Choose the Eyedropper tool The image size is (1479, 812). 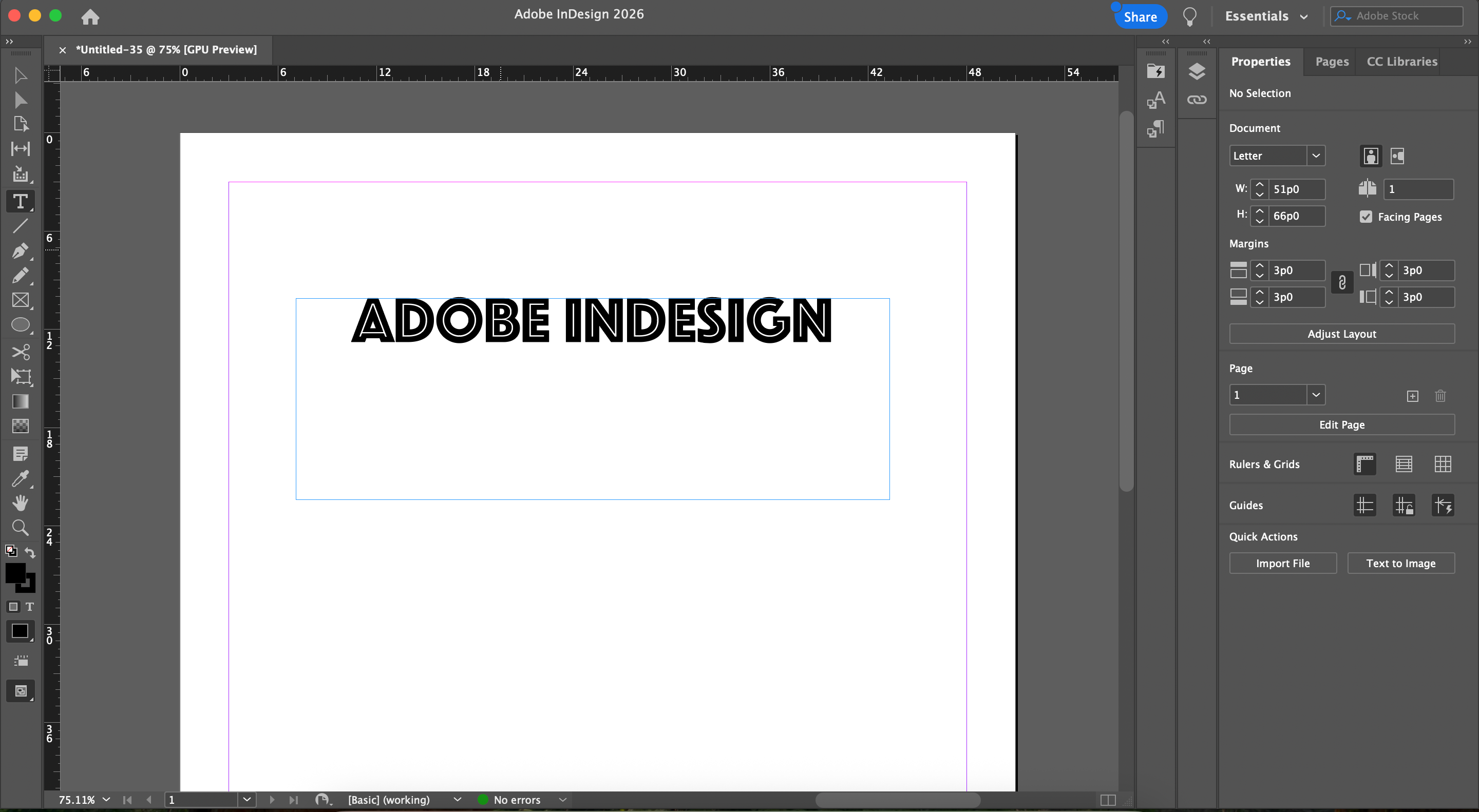20,478
